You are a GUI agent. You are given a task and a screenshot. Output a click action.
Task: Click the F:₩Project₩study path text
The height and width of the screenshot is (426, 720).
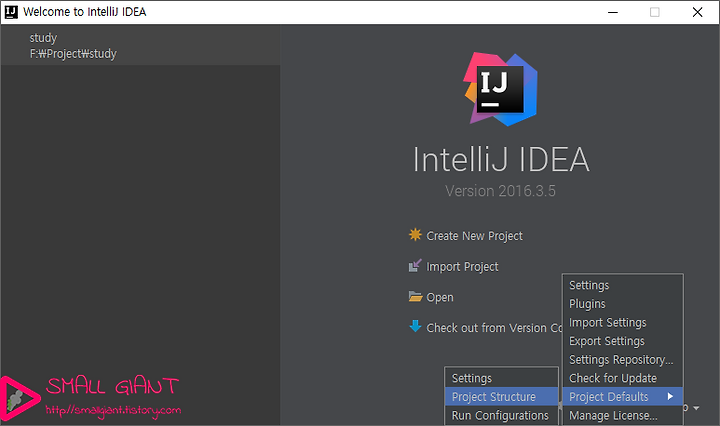click(73, 54)
